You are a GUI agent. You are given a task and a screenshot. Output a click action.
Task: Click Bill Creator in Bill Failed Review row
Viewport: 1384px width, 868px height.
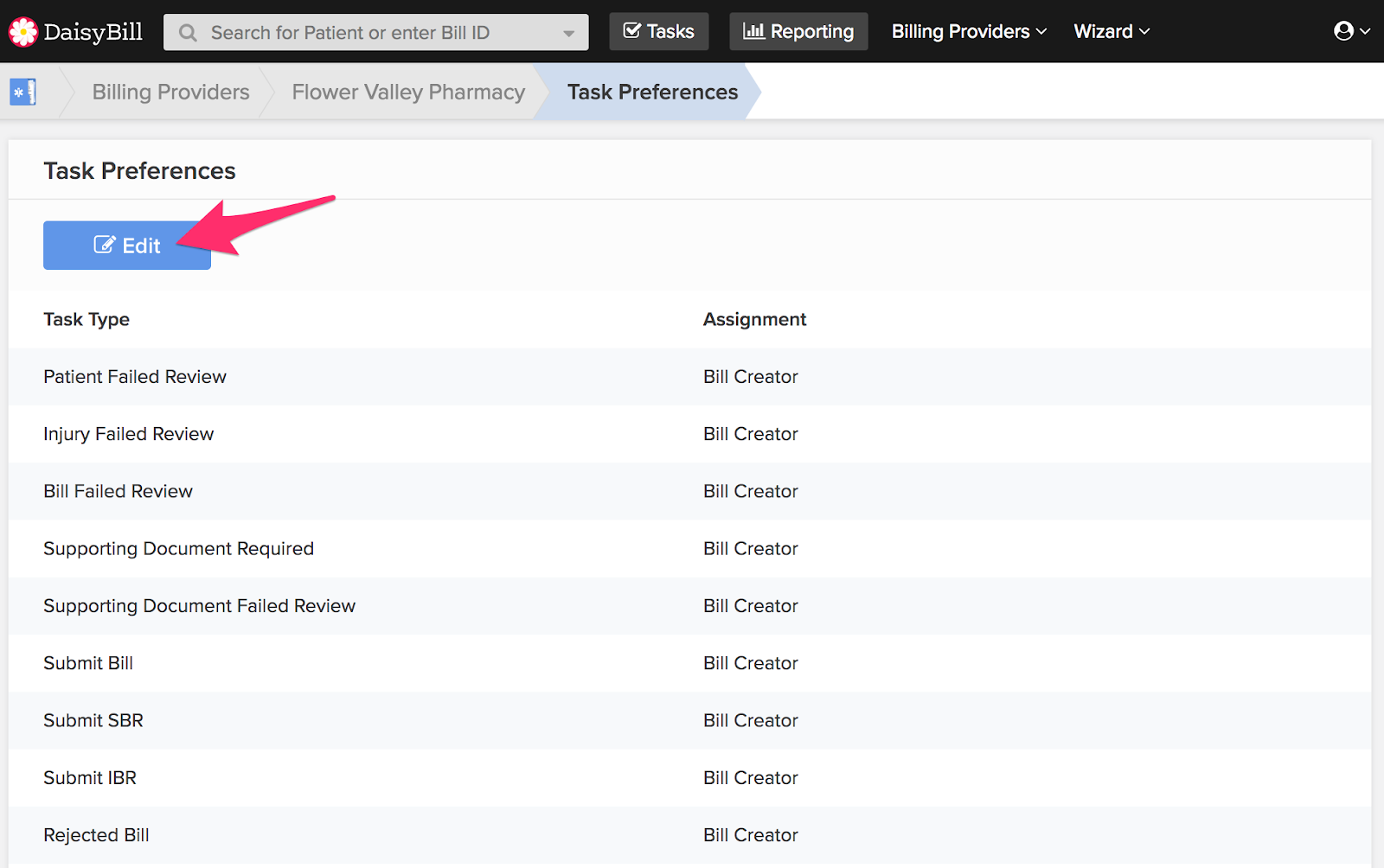click(x=751, y=491)
